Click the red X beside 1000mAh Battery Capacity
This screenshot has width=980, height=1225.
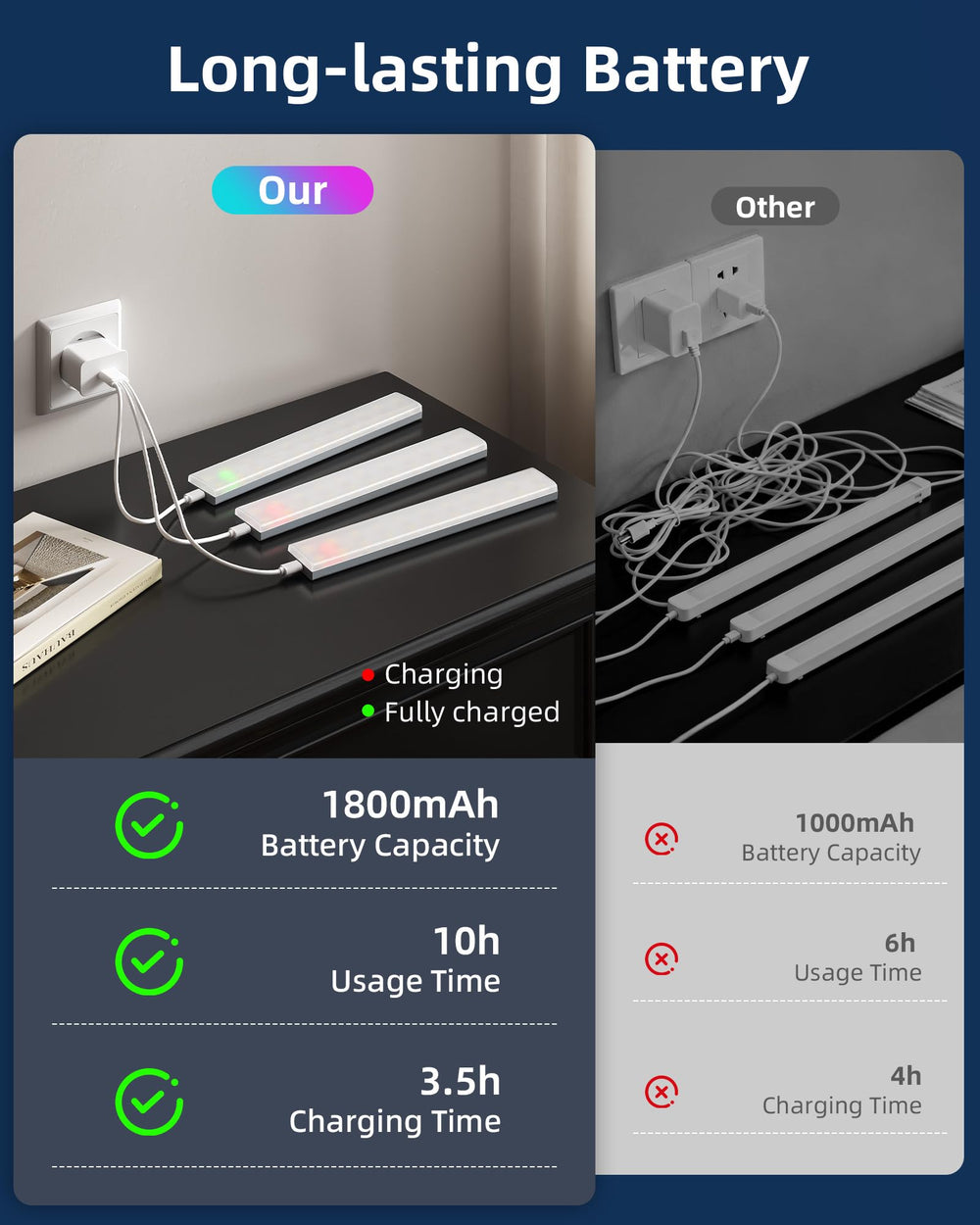pyautogui.click(x=661, y=839)
